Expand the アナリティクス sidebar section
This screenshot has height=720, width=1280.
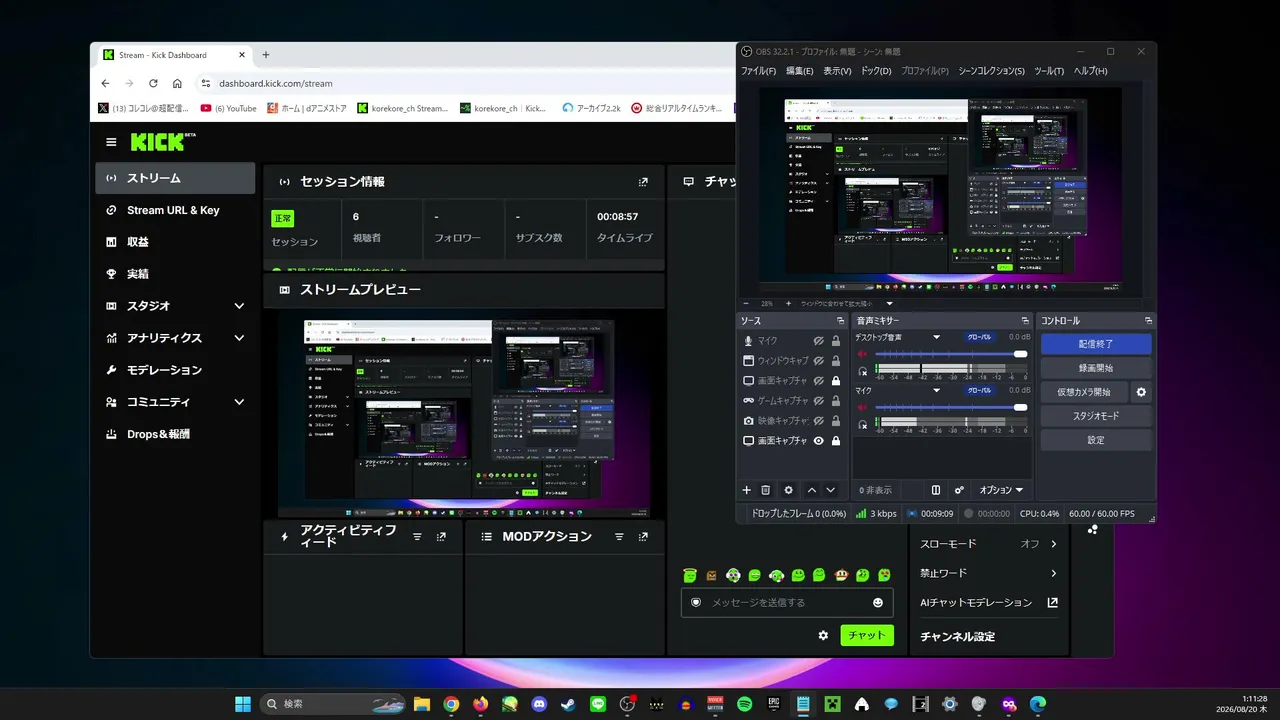(x=239, y=338)
